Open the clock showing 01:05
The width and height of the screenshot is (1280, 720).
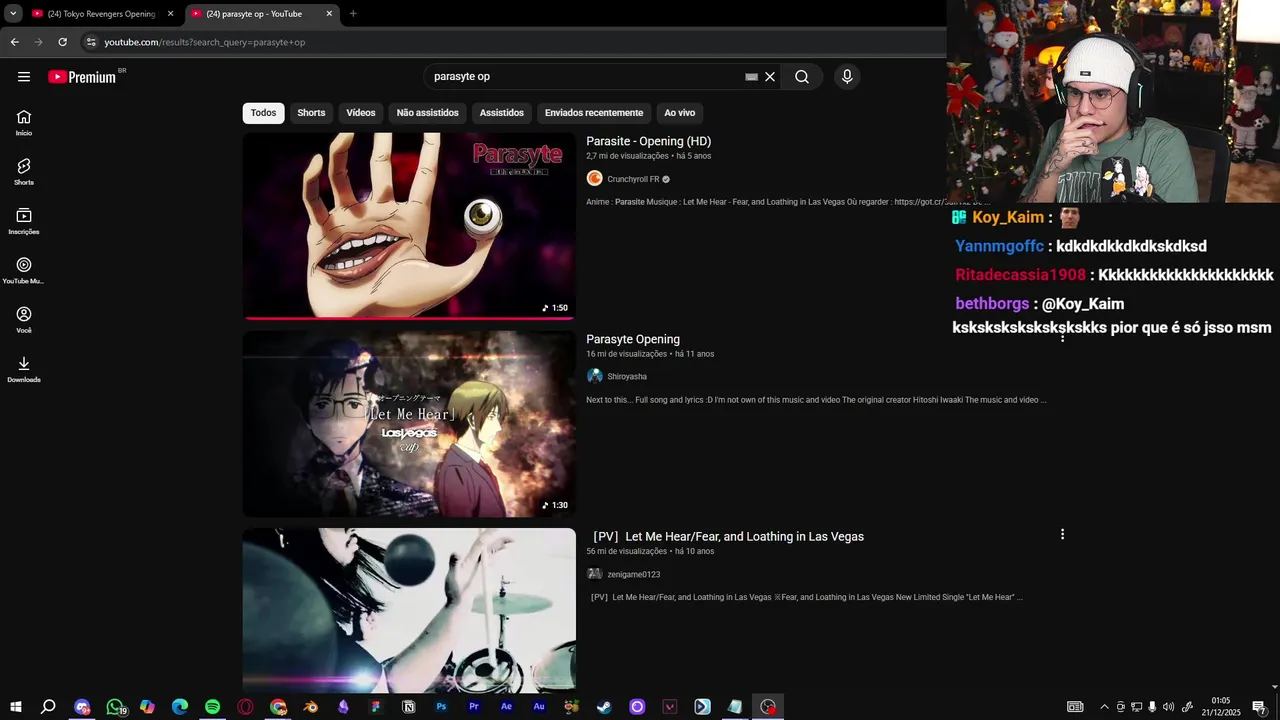tap(1221, 707)
